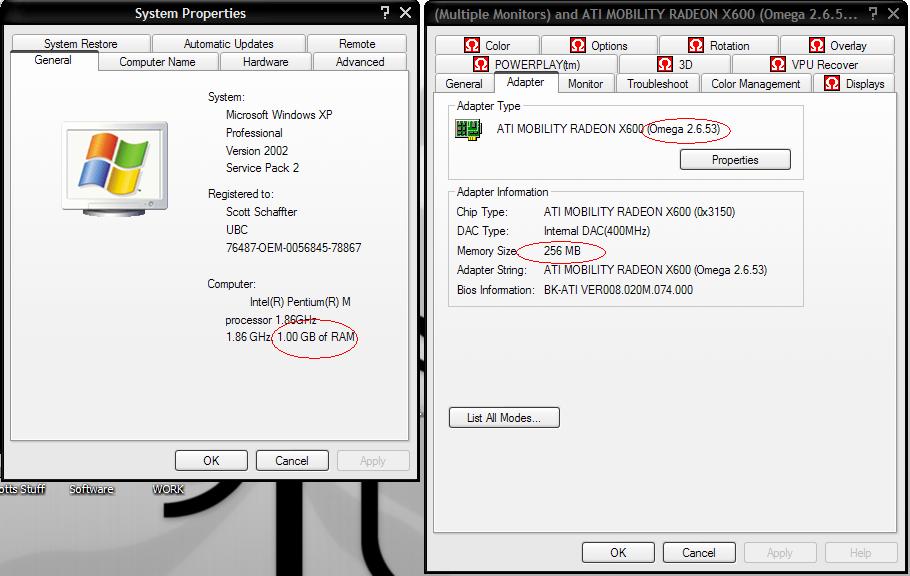Select General tab in System Properties
Image resolution: width=910 pixels, height=576 pixels.
coord(53,60)
